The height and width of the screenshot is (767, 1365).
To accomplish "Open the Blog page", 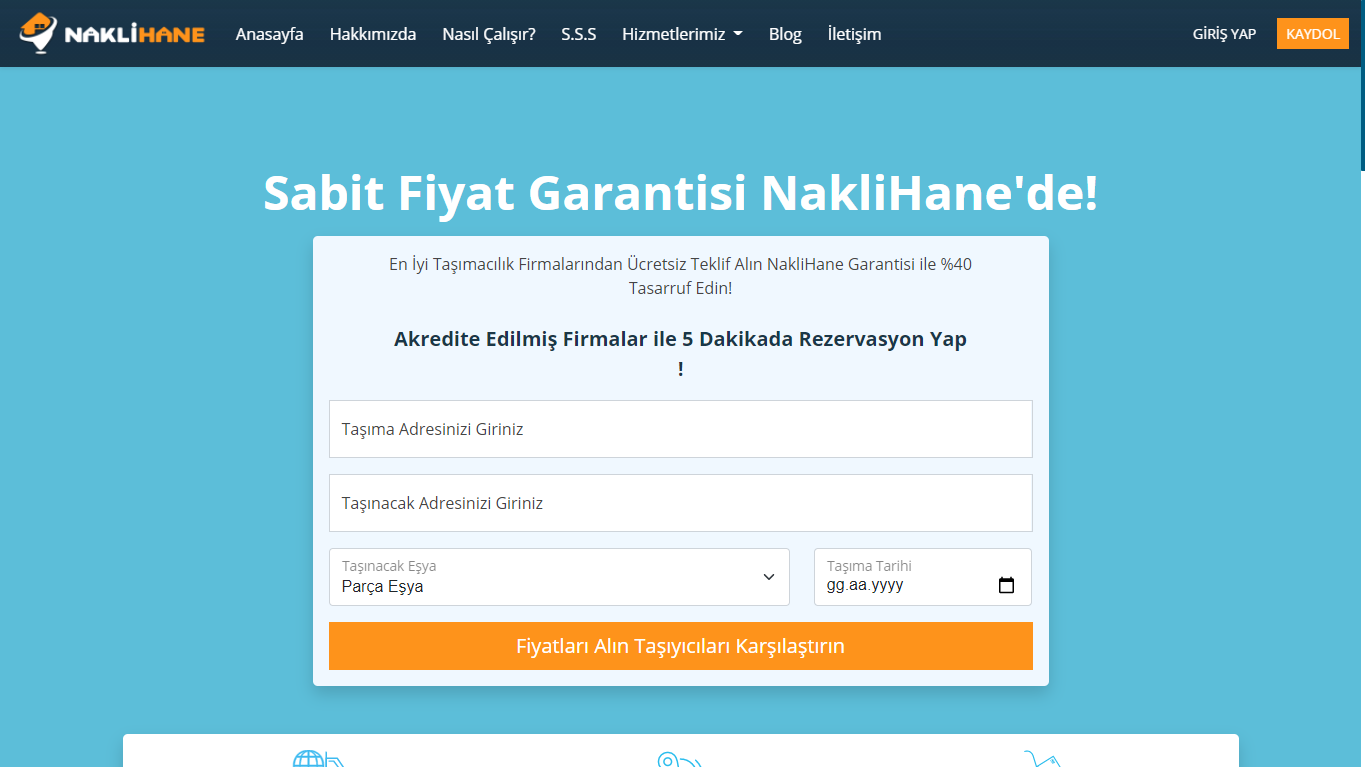I will pyautogui.click(x=784, y=34).
